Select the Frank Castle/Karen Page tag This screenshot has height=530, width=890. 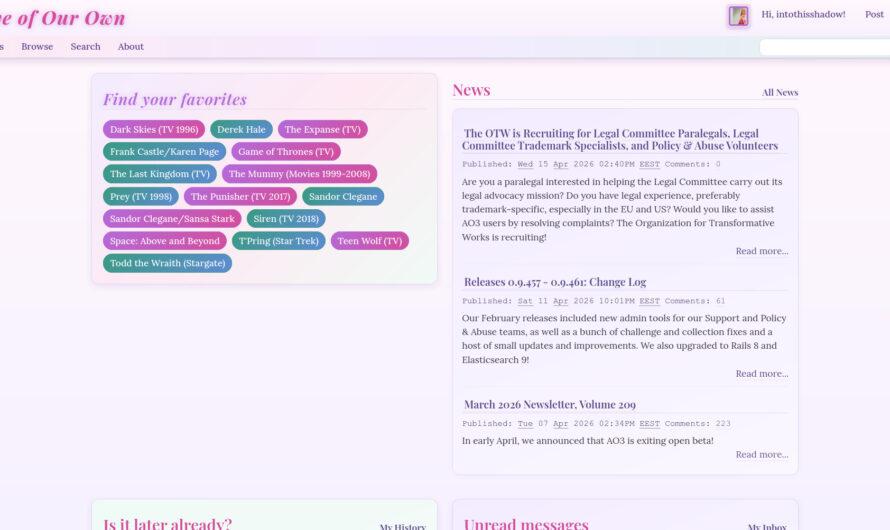(x=165, y=152)
